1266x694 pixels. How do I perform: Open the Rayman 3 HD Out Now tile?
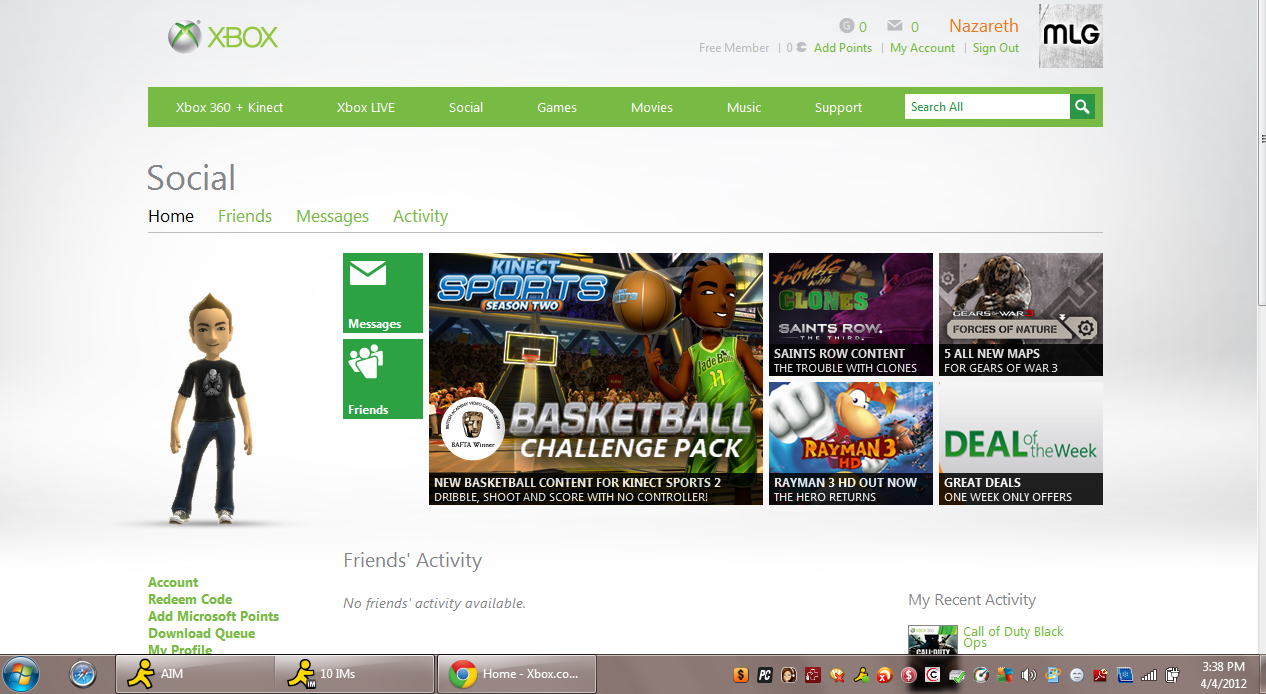click(x=851, y=443)
